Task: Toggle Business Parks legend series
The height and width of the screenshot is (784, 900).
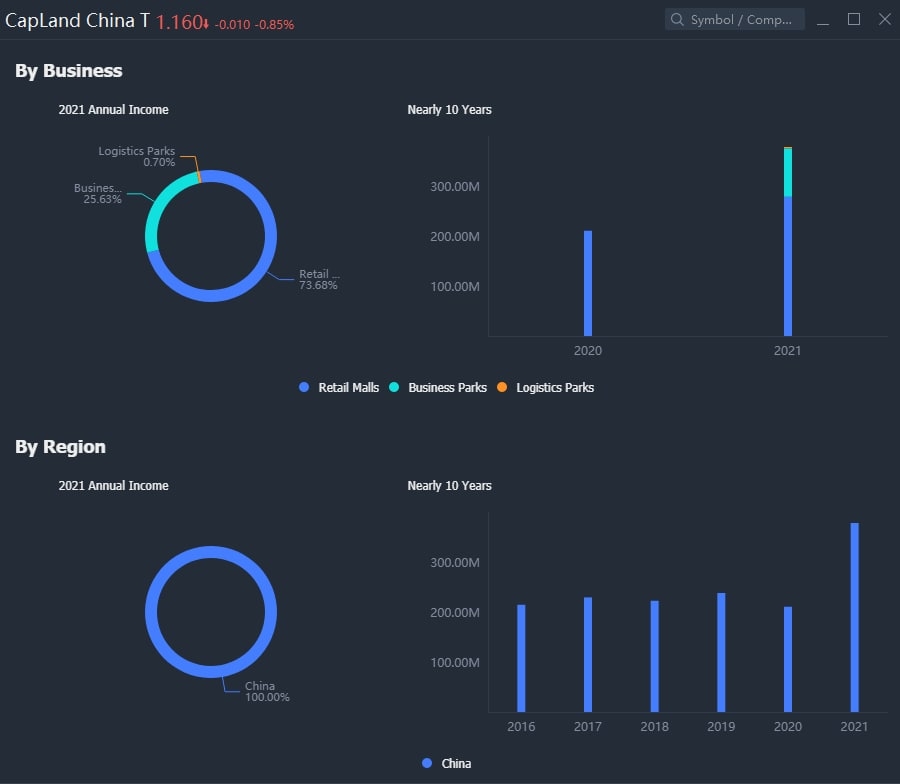Action: [437, 387]
